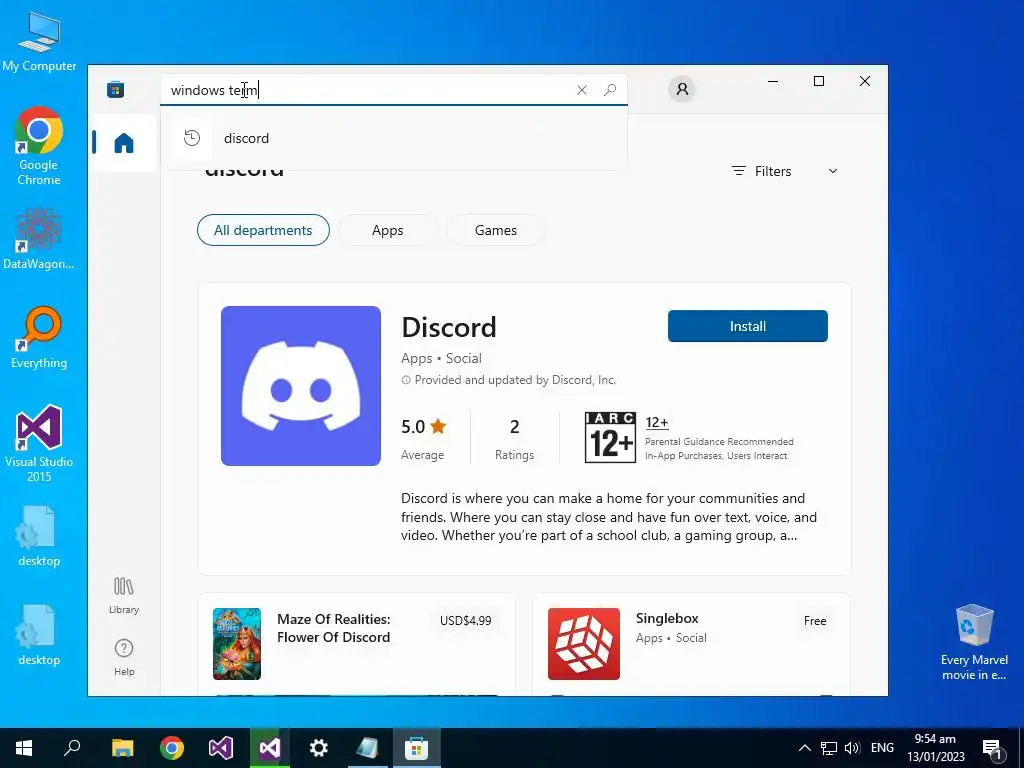Open the notification action center
Viewport: 1024px width, 768px height.
(993, 748)
